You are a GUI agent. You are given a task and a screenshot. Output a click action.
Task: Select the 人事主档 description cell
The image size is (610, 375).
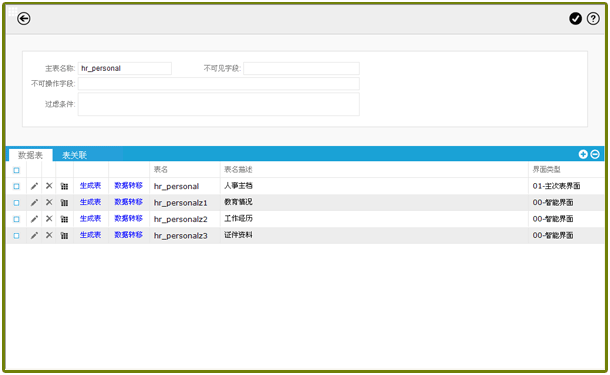tap(374, 186)
